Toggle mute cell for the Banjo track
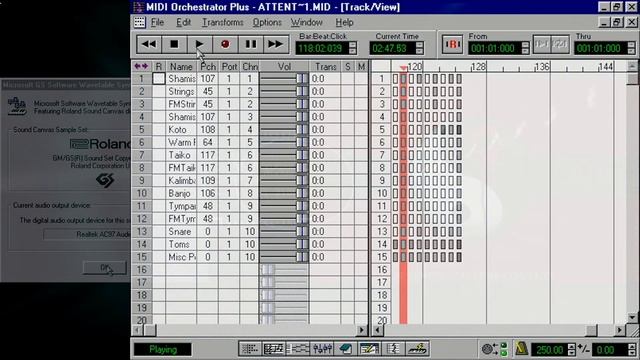Viewport: 640px width, 360px height. [361, 193]
